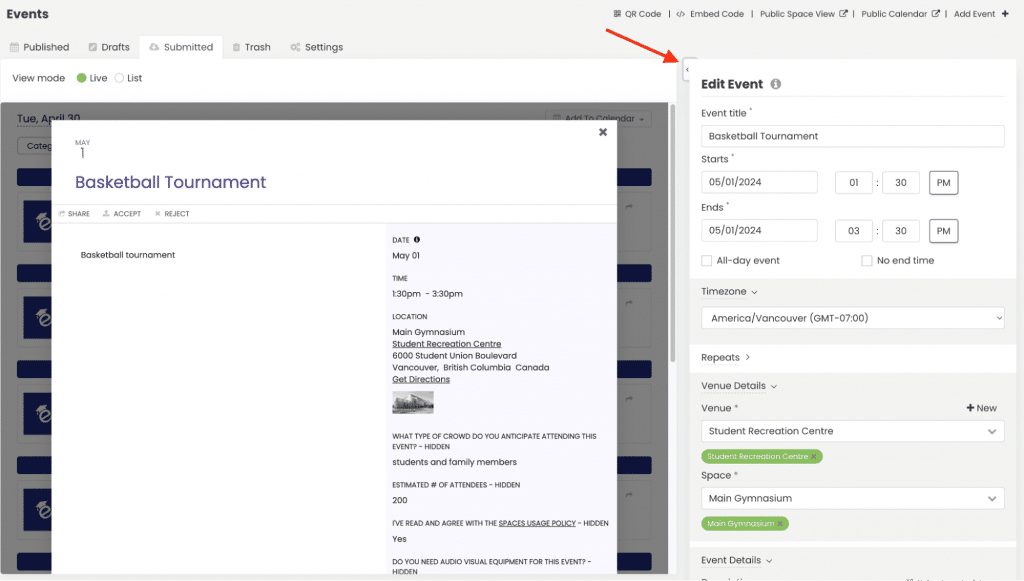Share the Basketball Tournament event
The width and height of the screenshot is (1024, 581).
(x=74, y=214)
